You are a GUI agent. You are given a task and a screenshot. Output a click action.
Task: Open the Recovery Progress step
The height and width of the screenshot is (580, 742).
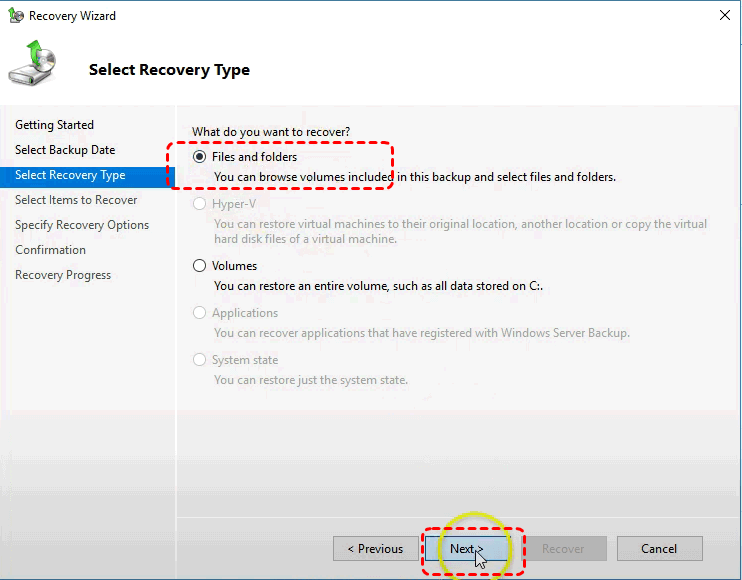coord(63,275)
